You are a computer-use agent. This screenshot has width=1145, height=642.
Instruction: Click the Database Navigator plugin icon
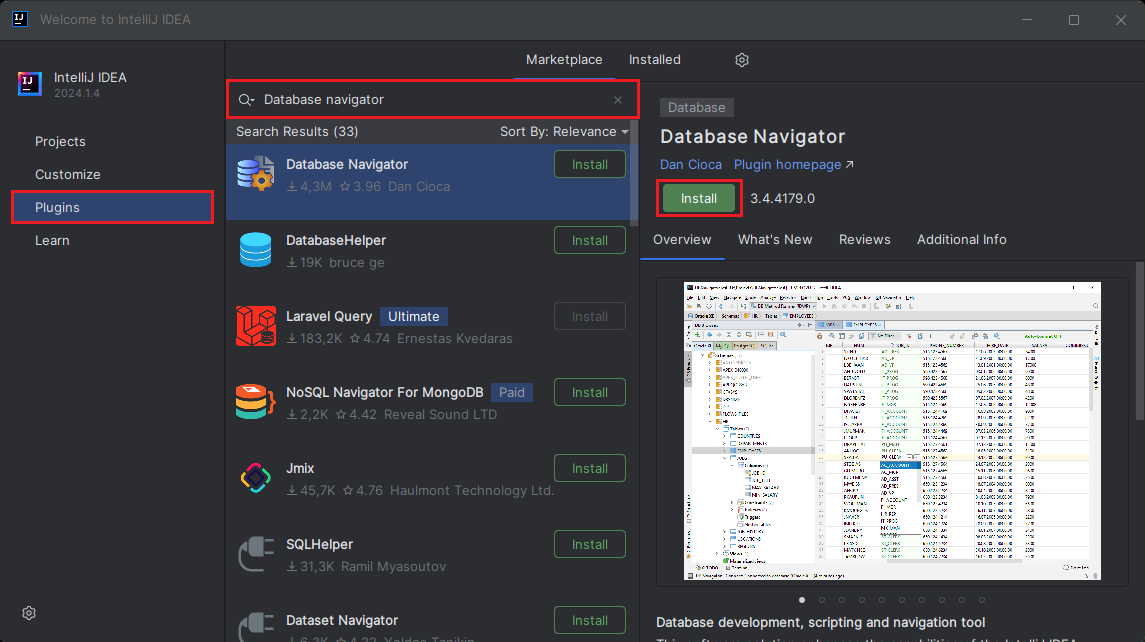pyautogui.click(x=255, y=174)
